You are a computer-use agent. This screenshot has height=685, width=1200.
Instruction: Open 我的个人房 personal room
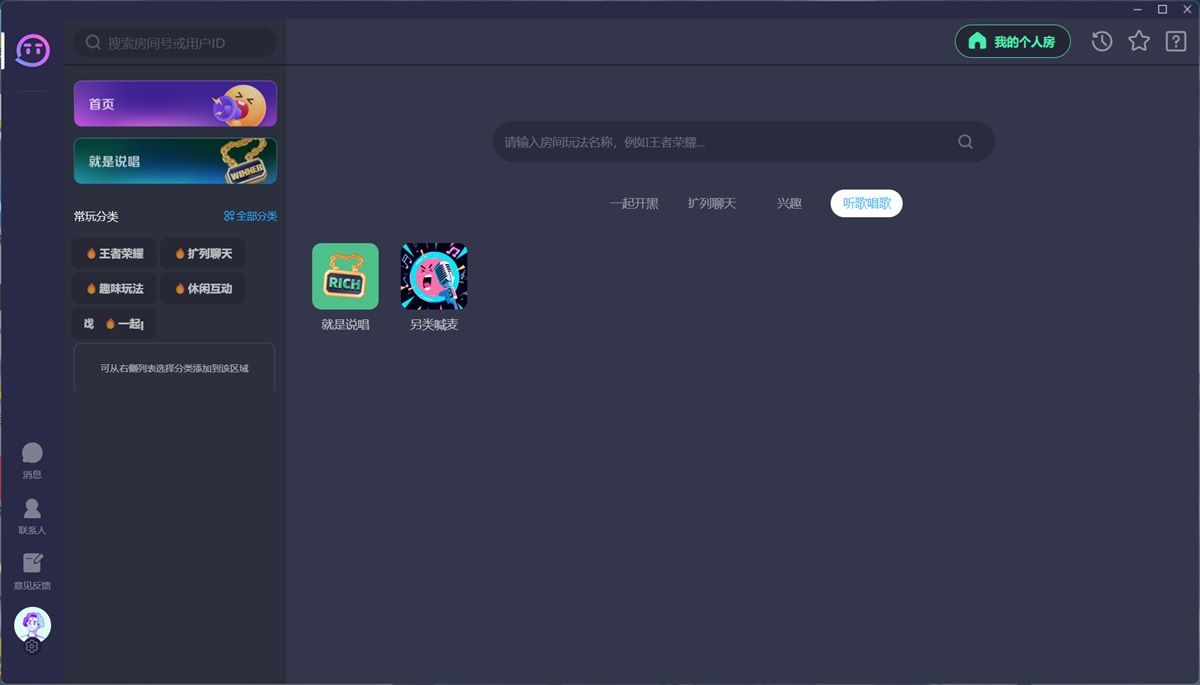[1012, 42]
